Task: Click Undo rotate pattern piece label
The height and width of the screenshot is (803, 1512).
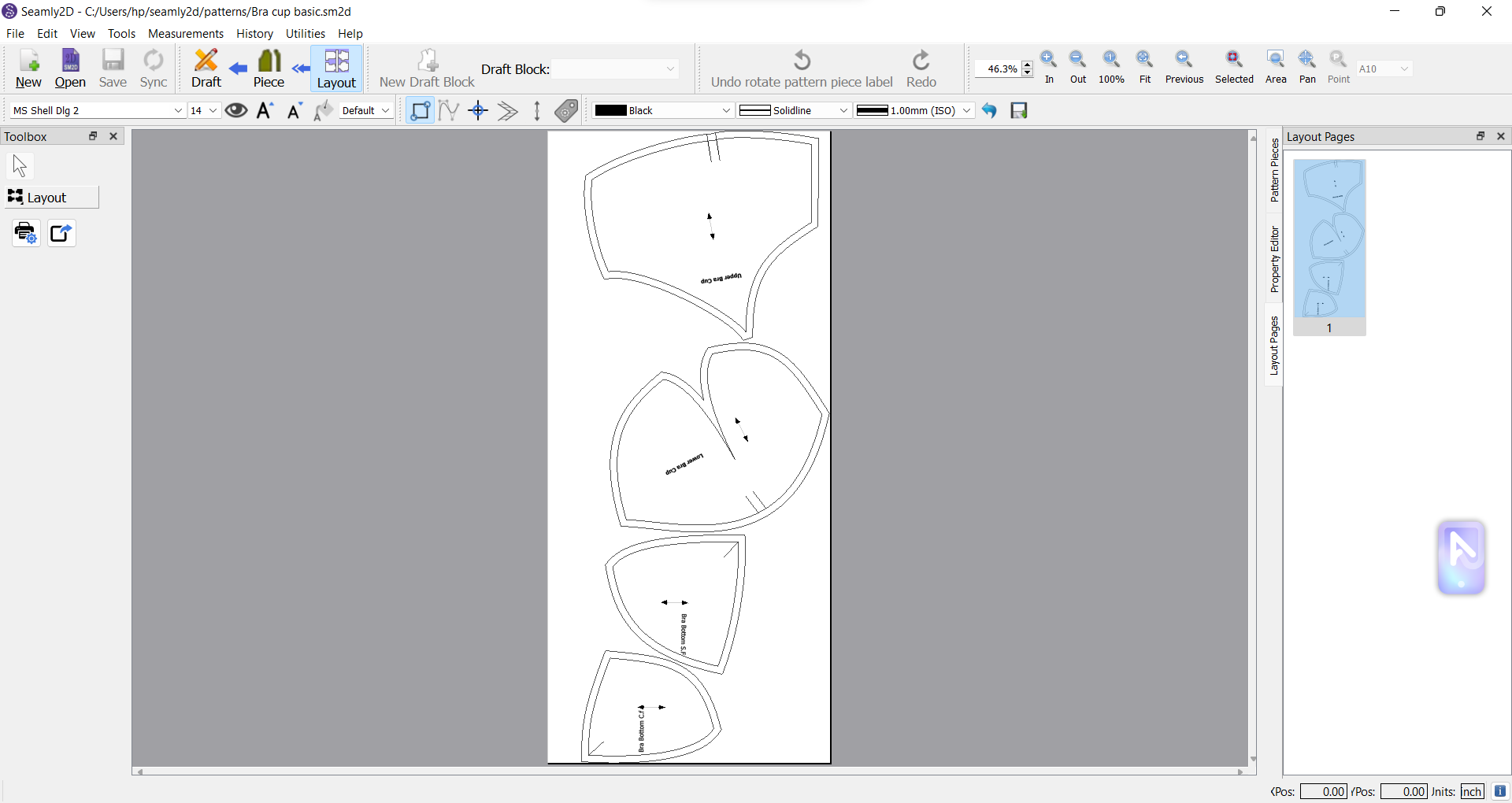Action: click(x=802, y=68)
